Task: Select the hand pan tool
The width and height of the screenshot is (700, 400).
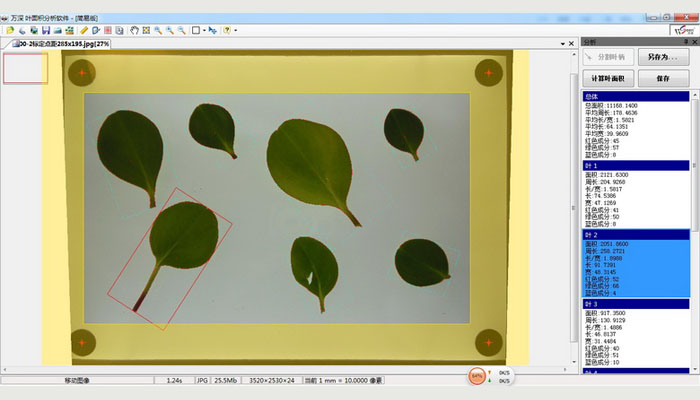Action: [134, 30]
